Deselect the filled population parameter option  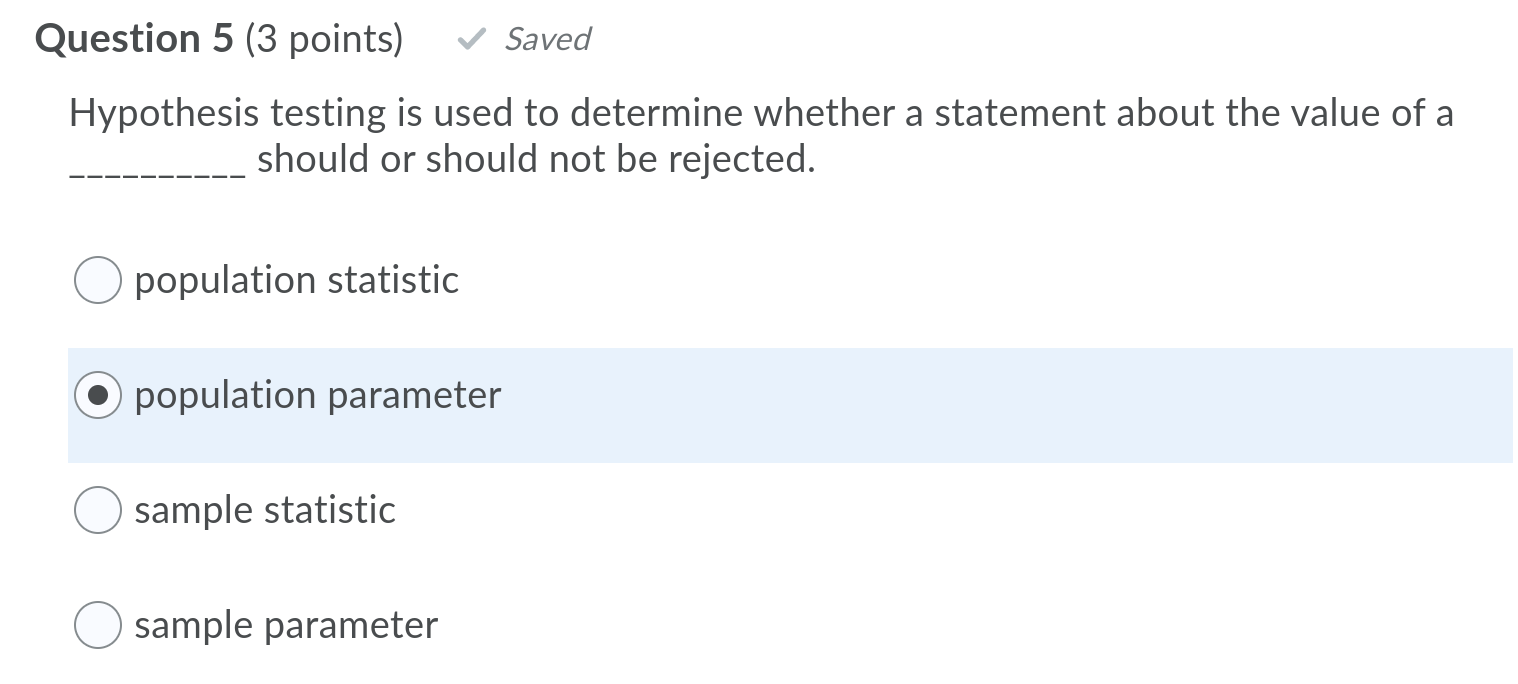coord(97,395)
